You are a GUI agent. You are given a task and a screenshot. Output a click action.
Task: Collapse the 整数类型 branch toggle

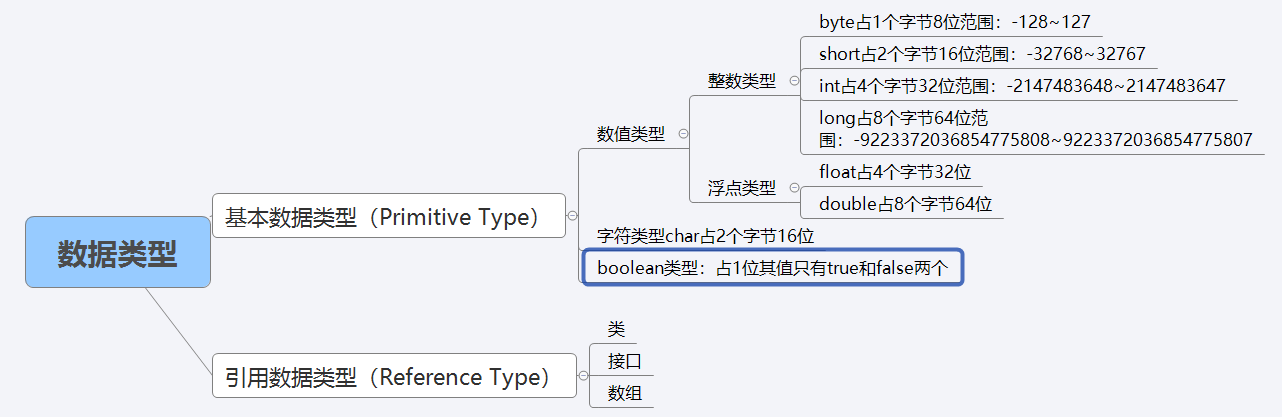[x=794, y=81]
